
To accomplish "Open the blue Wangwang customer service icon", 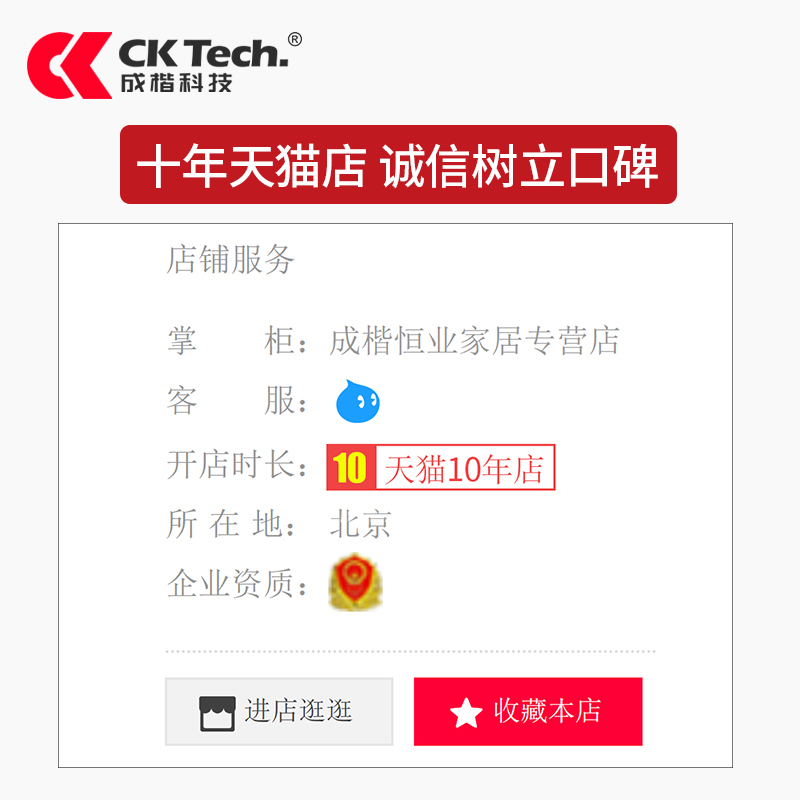I will (x=358, y=402).
